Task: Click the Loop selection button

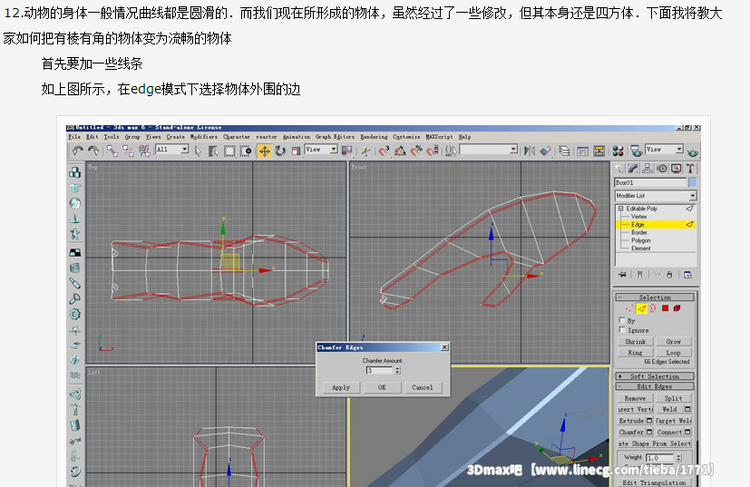Action: 673,353
